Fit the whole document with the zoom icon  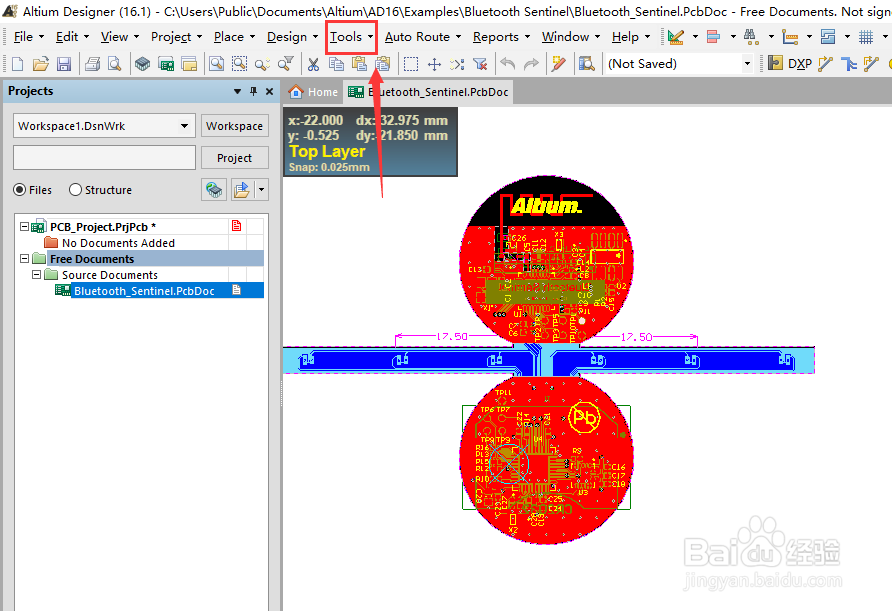[216, 64]
